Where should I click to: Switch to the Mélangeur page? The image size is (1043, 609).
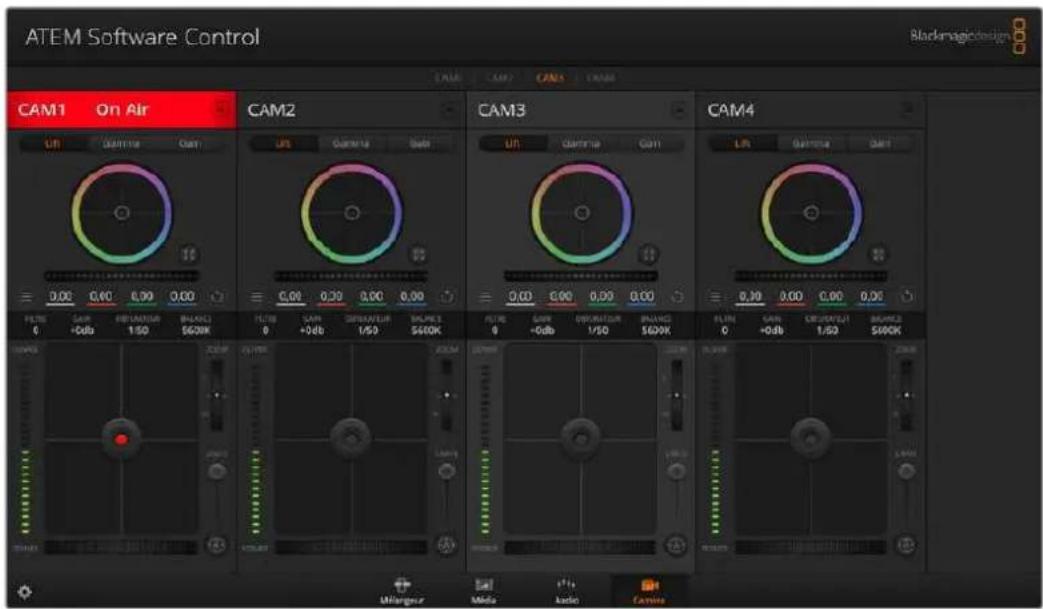(402, 590)
